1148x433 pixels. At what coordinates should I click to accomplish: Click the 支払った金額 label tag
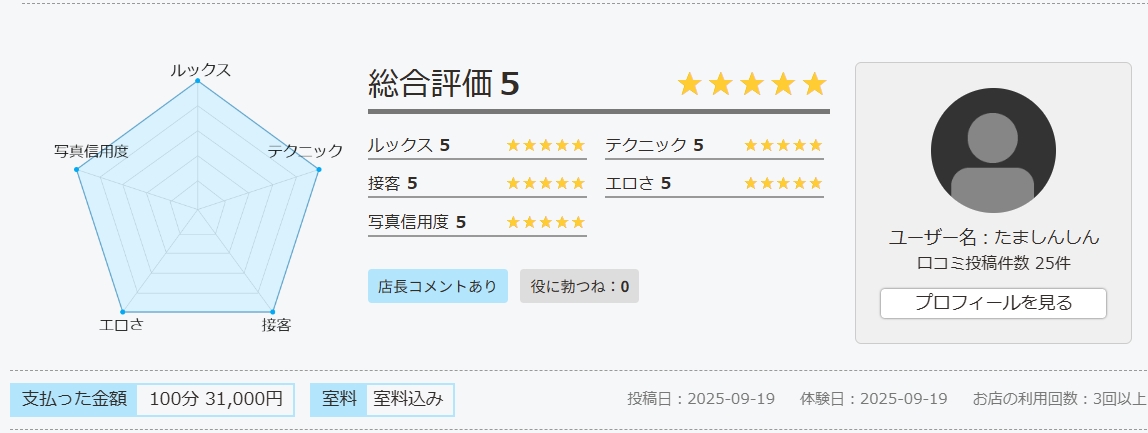(74, 399)
